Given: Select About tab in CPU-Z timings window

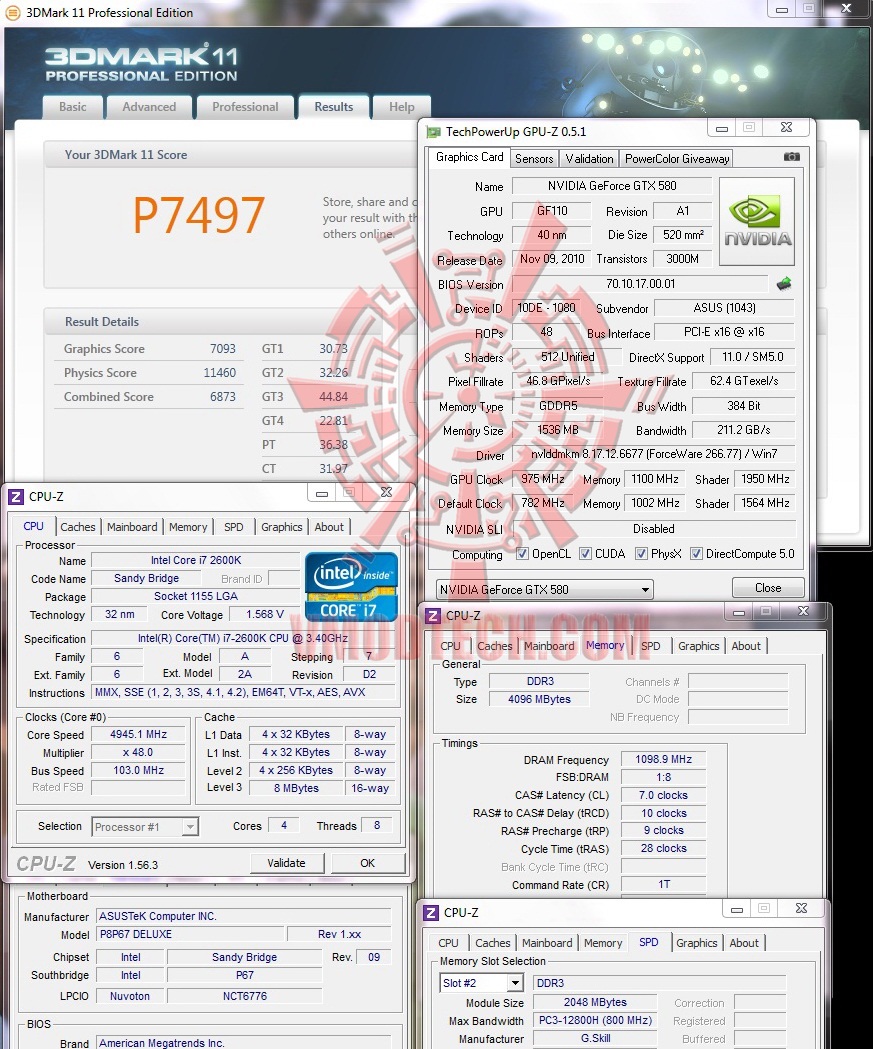Looking at the screenshot, I should [x=746, y=646].
